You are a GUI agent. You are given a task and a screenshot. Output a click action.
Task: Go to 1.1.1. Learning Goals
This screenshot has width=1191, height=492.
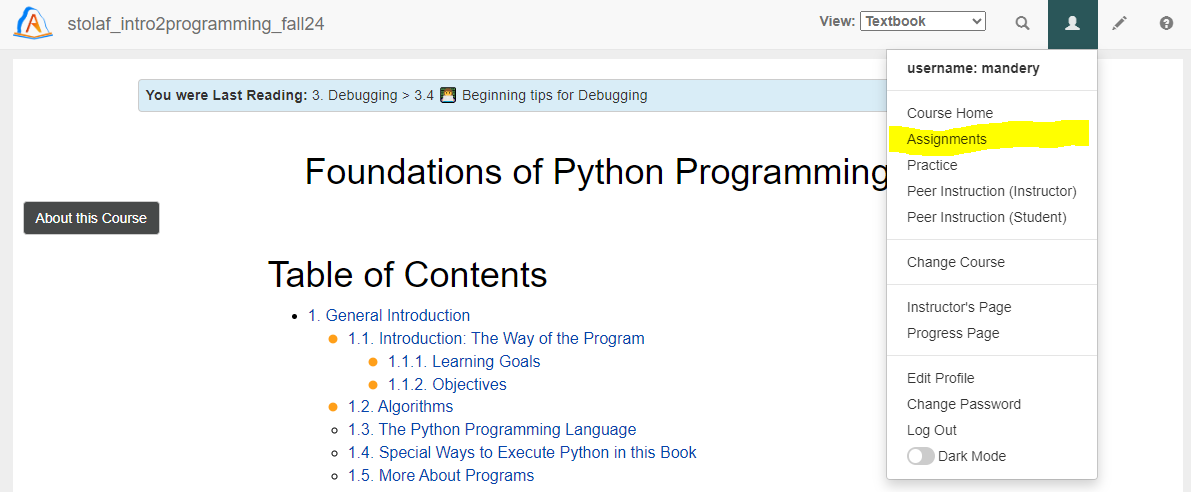pyautogui.click(x=464, y=361)
